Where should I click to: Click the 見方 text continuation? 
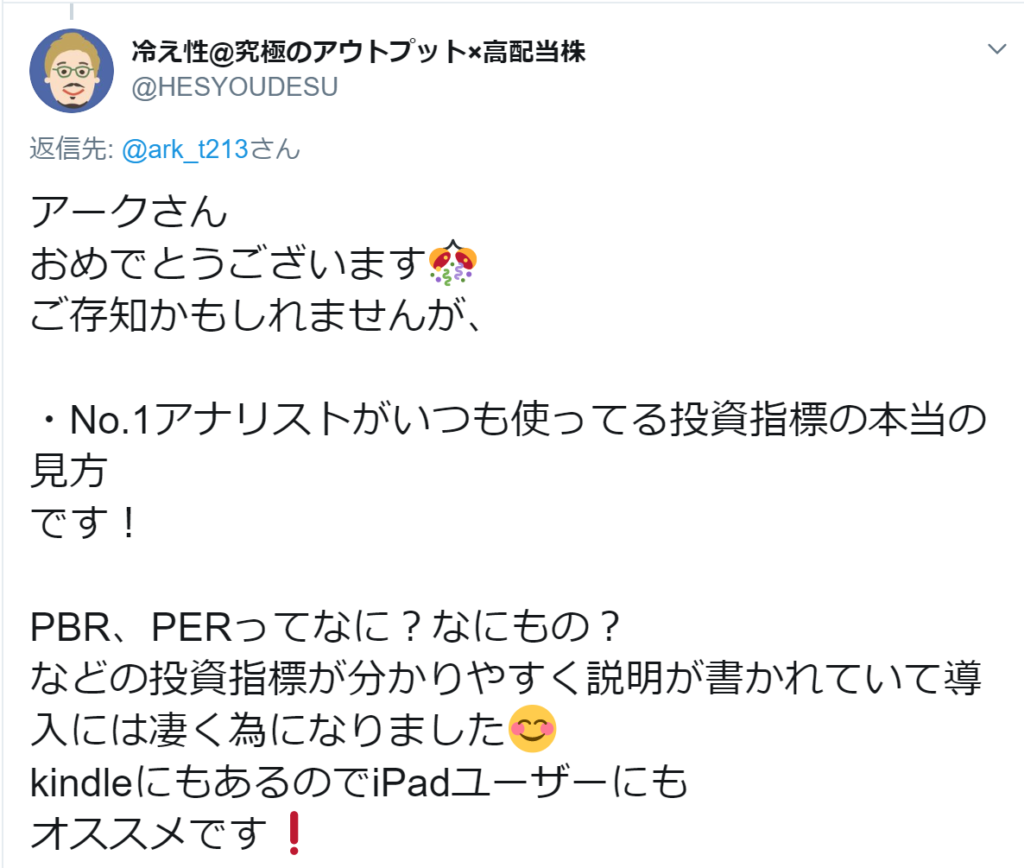click(69, 471)
